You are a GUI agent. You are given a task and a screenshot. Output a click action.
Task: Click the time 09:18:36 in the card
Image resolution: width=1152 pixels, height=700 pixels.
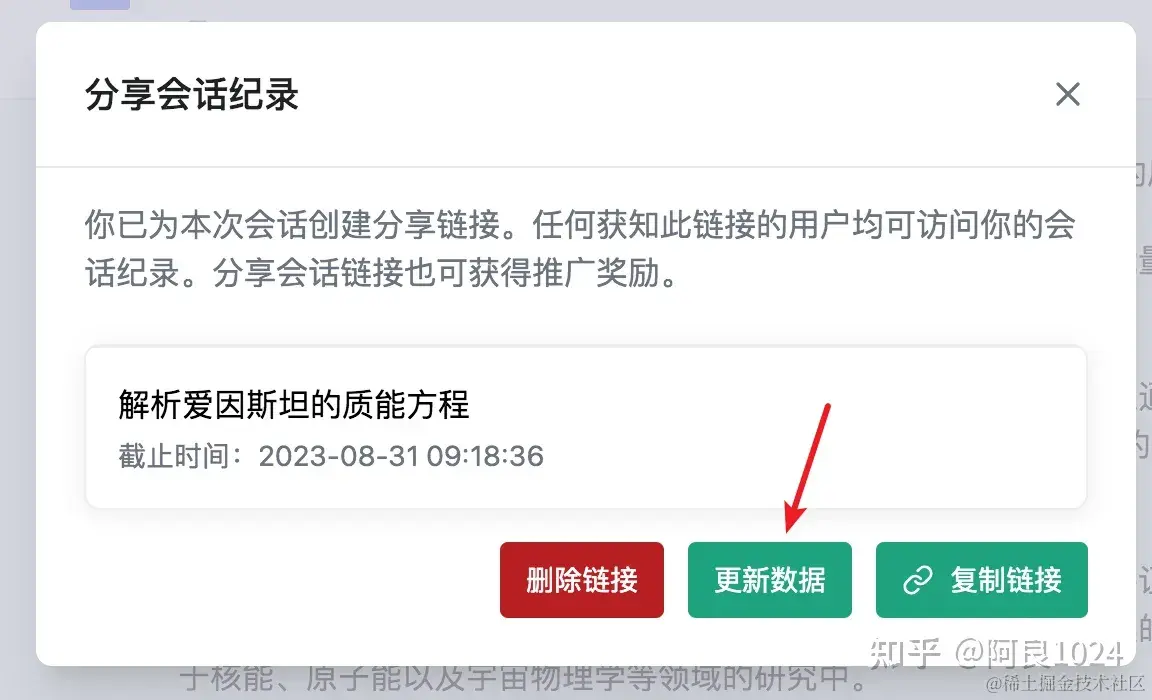point(485,456)
